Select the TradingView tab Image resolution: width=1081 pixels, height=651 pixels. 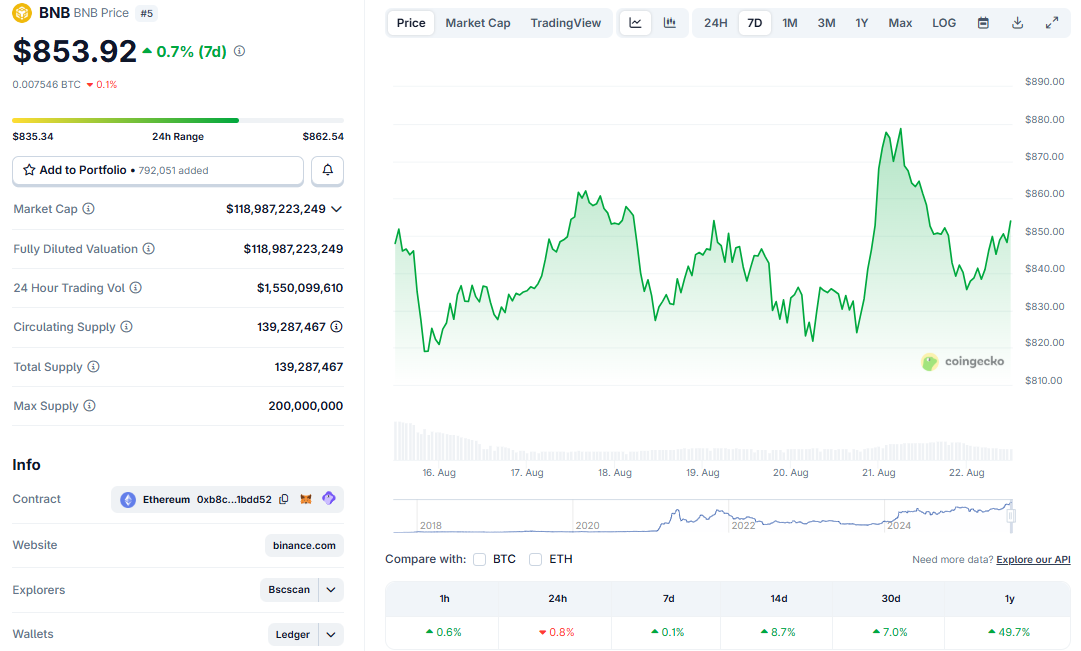tap(565, 23)
